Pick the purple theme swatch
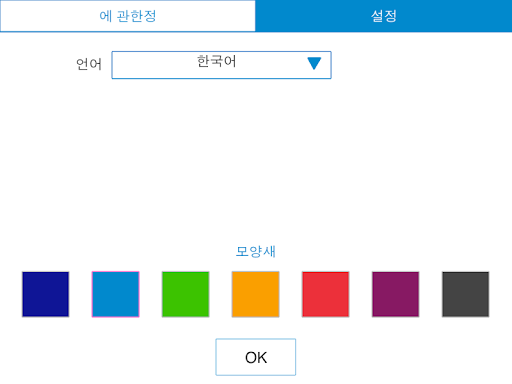This screenshot has height=384, width=512. point(396,294)
